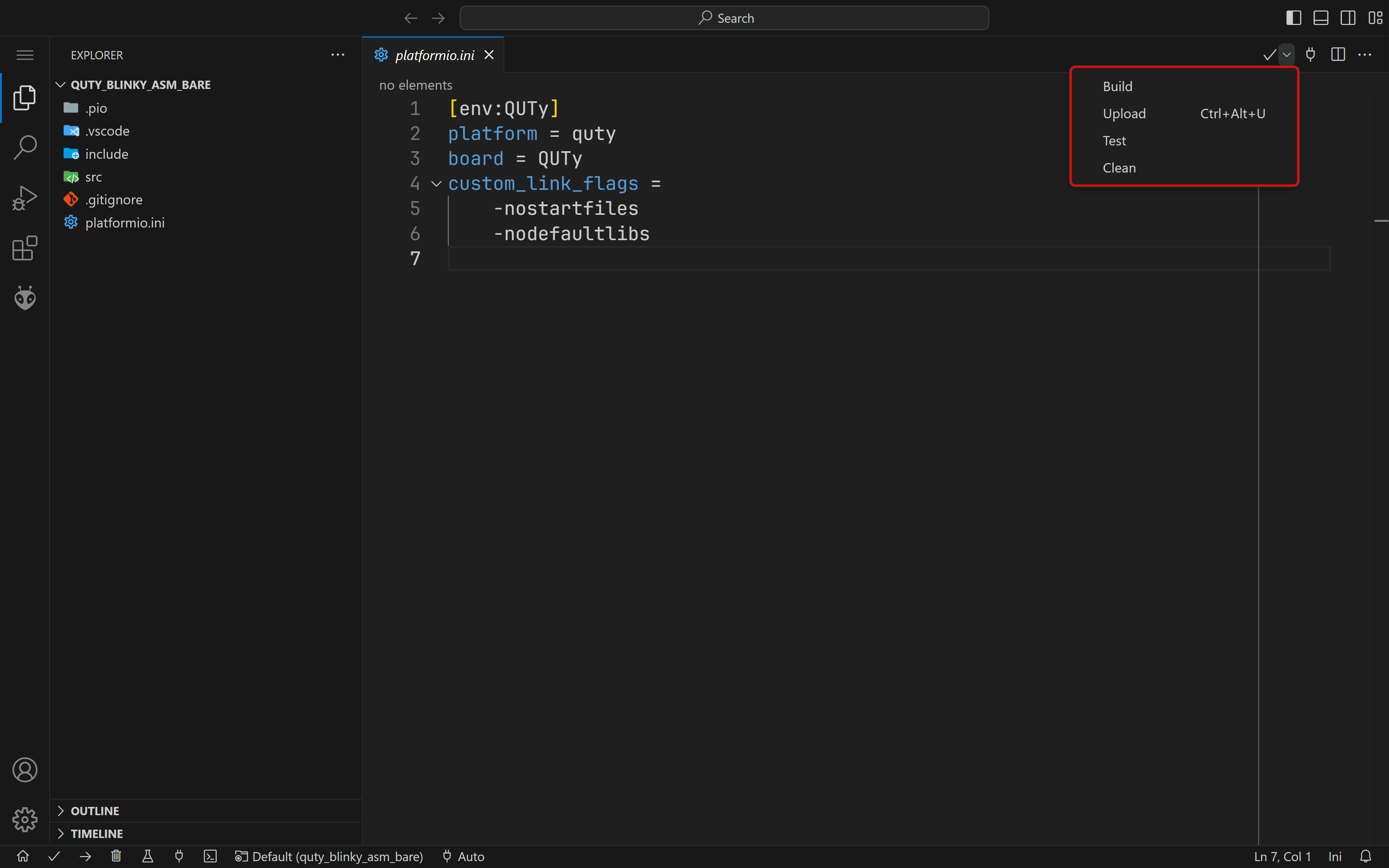This screenshot has width=1389, height=868.
Task: Click the PlatformIO Home status bar icon
Action: 23,856
